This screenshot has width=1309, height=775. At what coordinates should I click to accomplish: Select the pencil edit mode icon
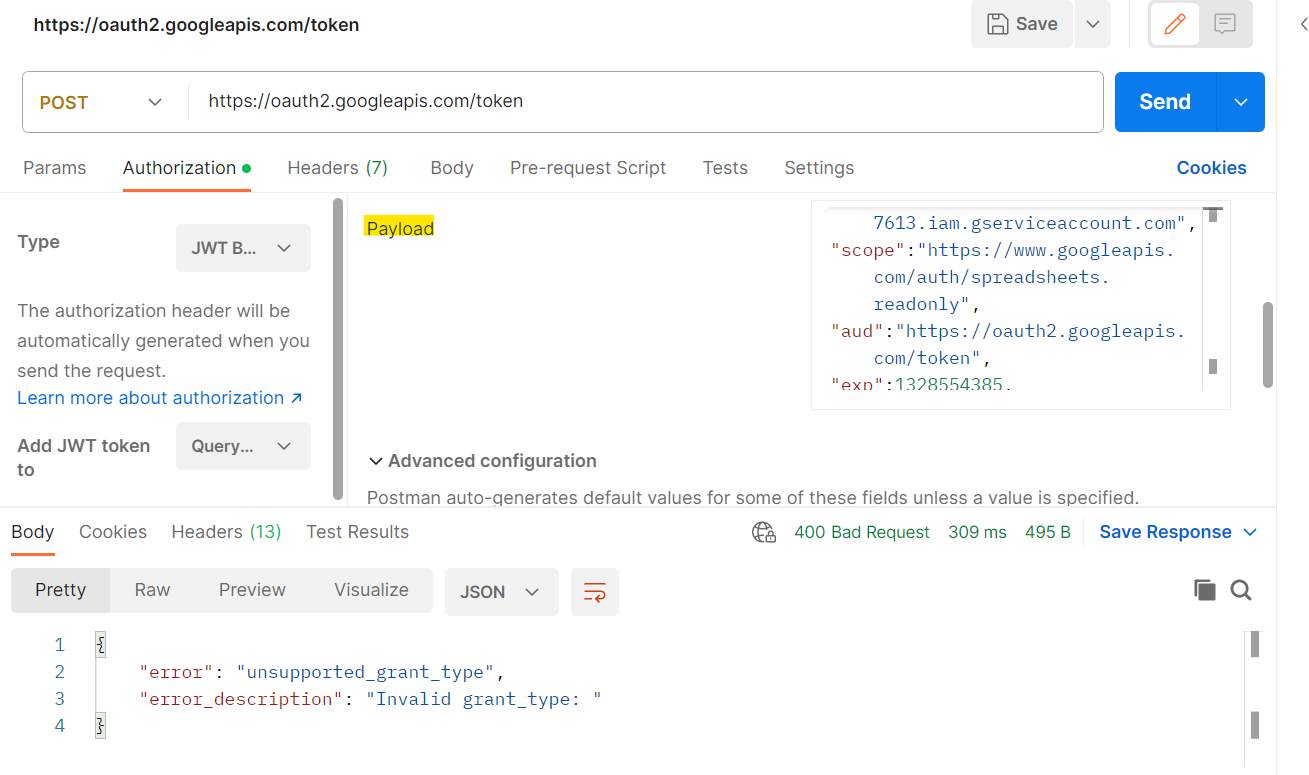[x=1175, y=24]
